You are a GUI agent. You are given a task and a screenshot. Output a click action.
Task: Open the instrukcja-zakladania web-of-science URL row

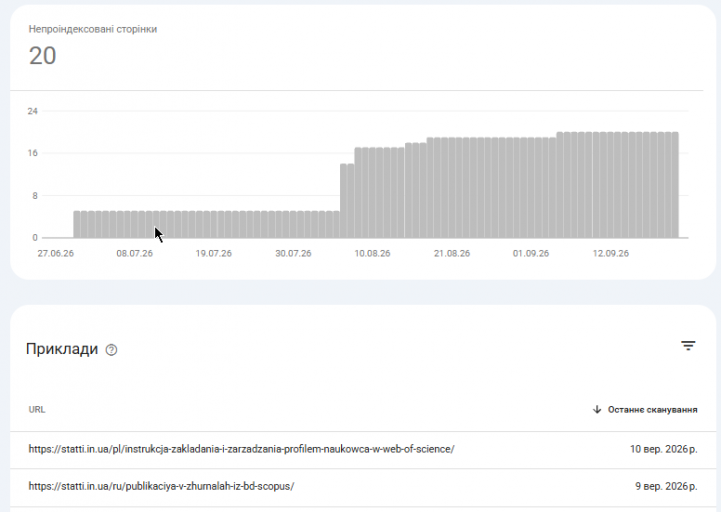(363, 449)
